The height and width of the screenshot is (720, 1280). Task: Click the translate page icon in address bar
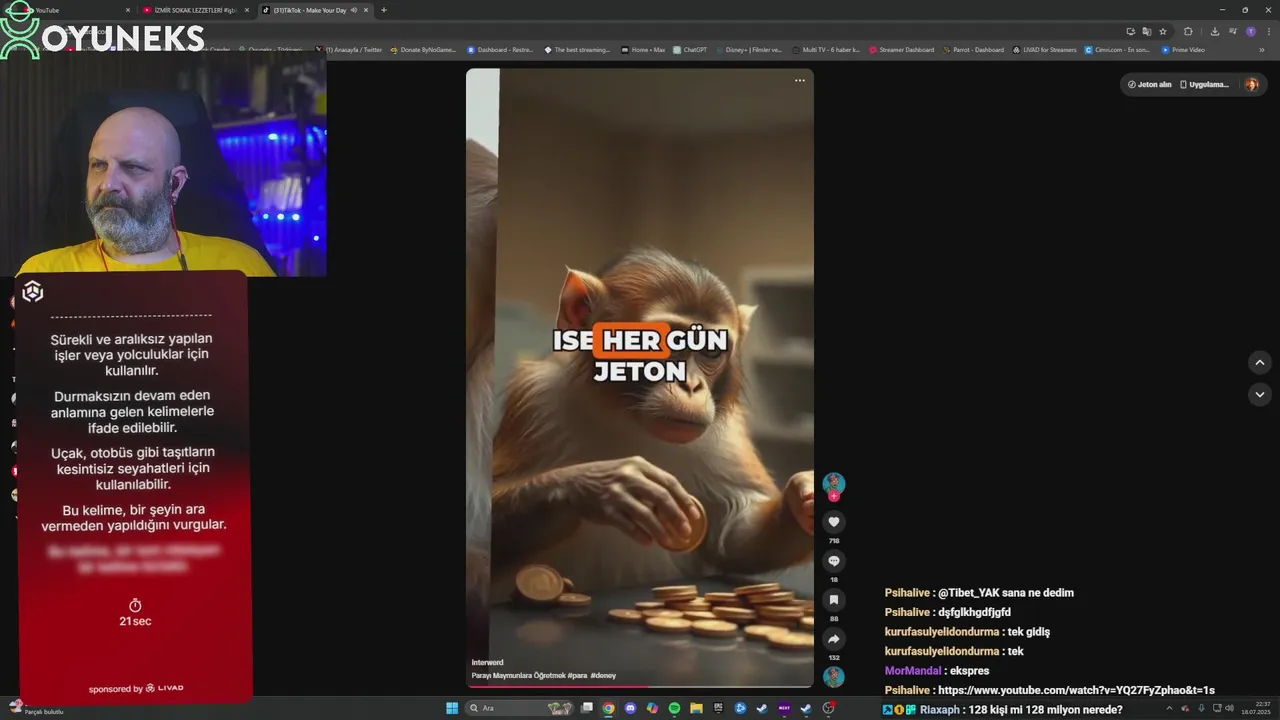coord(1147,31)
